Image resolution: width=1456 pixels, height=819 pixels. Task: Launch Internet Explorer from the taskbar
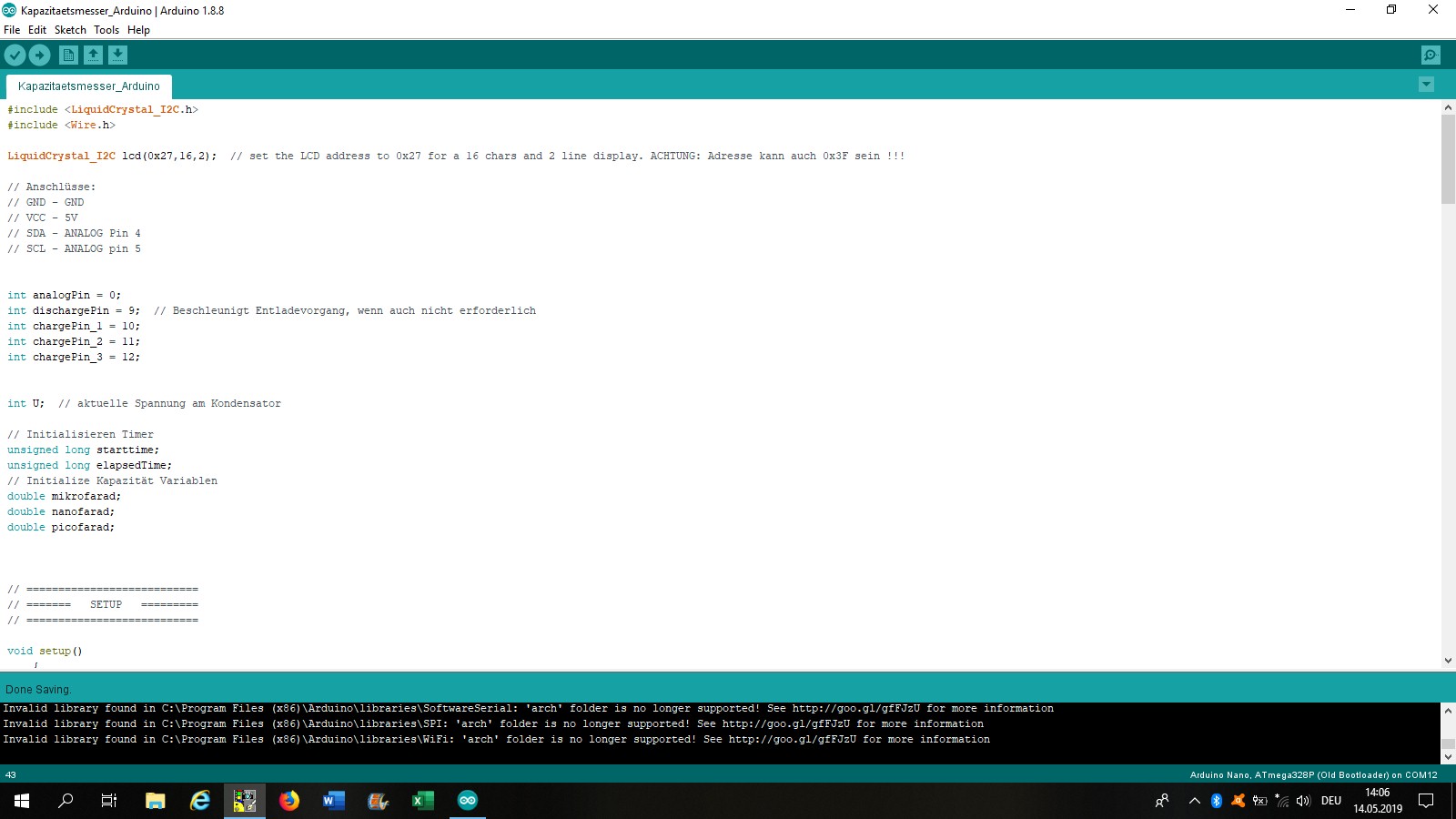[x=200, y=801]
